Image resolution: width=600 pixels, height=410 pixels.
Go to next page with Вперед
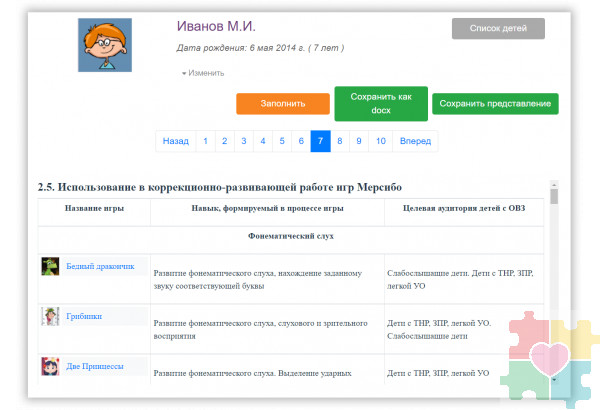coord(415,141)
